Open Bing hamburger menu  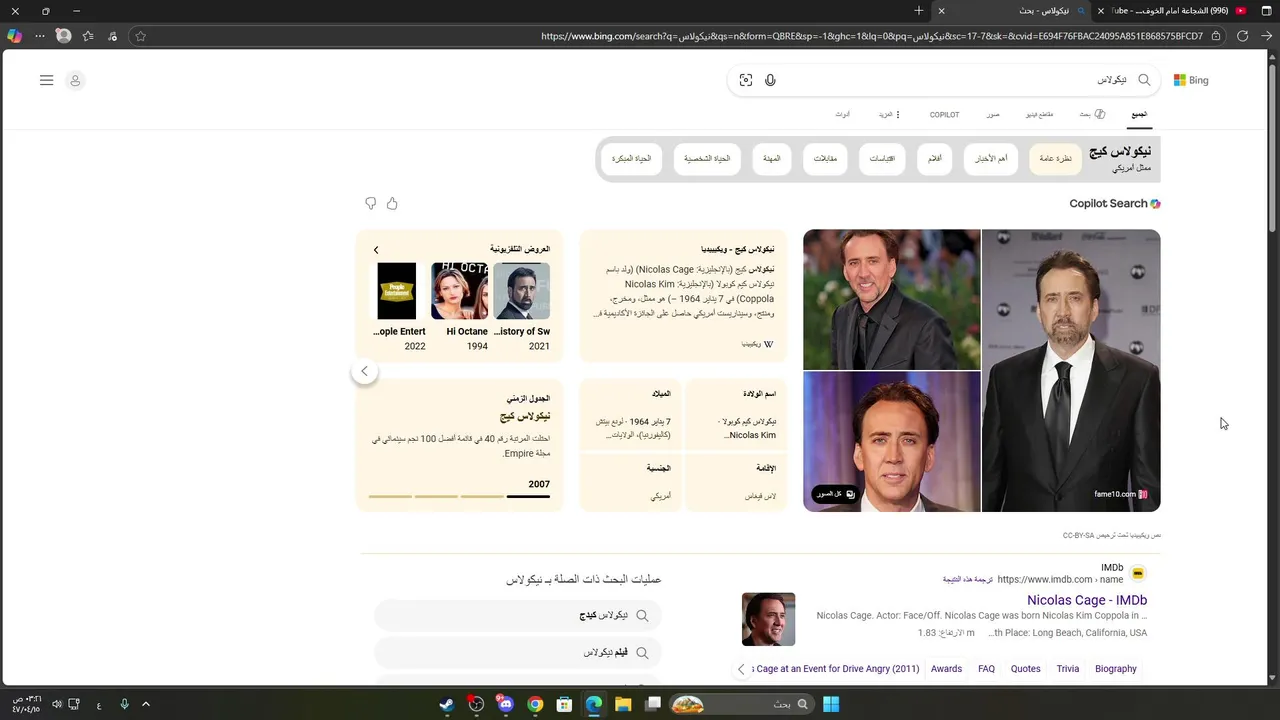[x=46, y=80]
